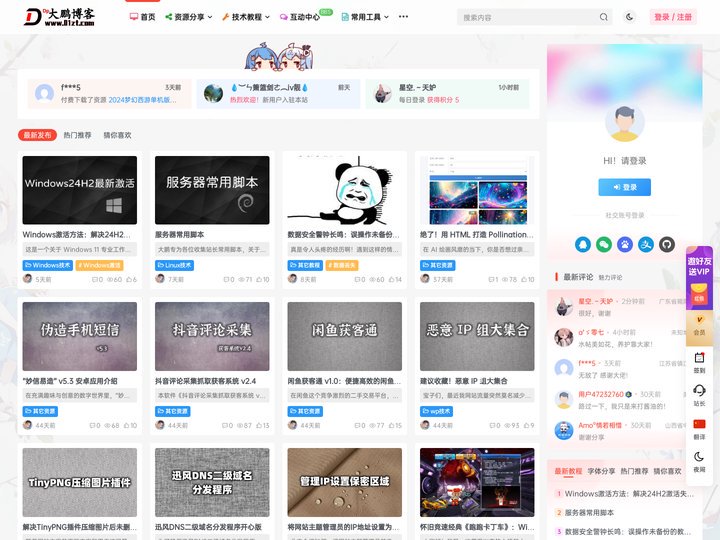Select the 最新教程 sidebar tab

pyautogui.click(x=568, y=471)
